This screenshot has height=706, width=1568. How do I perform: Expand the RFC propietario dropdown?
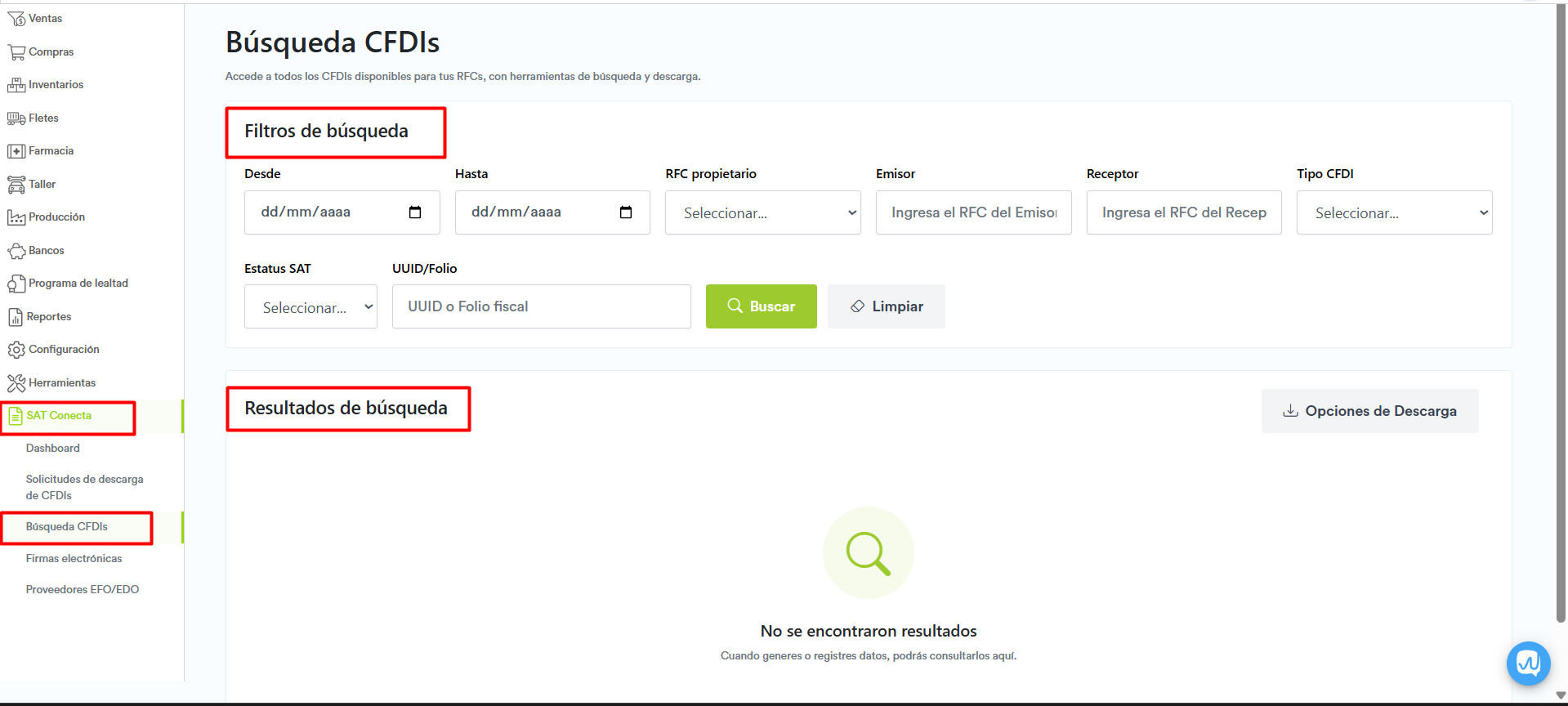762,213
